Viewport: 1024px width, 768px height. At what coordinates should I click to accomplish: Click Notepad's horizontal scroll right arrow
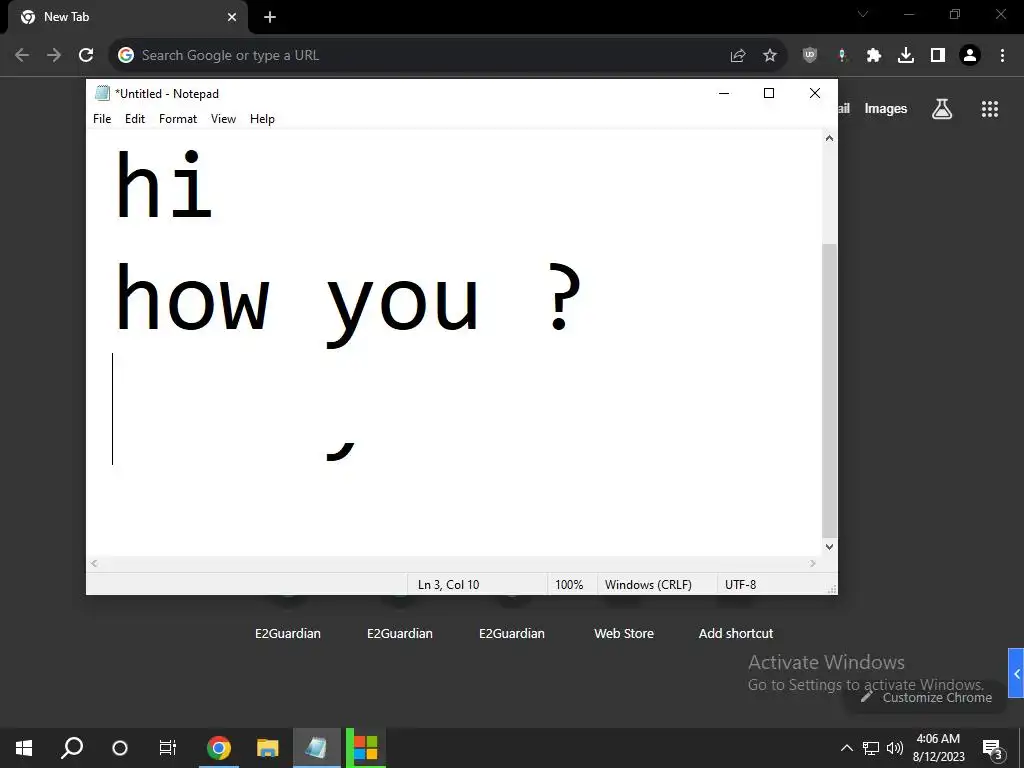(x=813, y=563)
